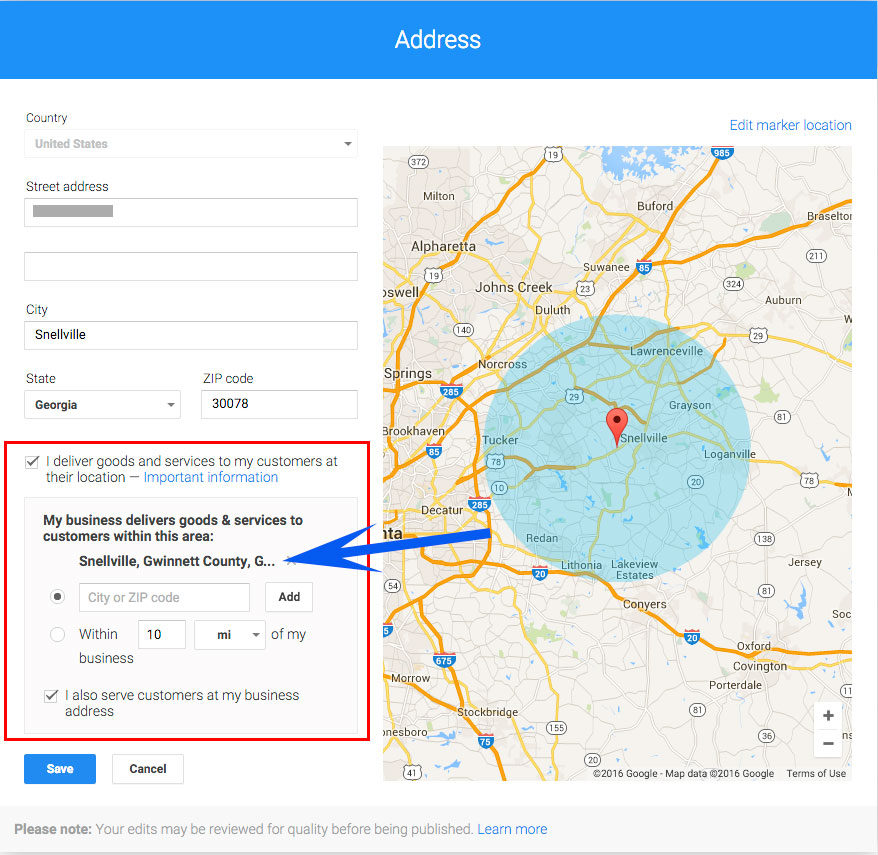This screenshot has height=855, width=878.
Task: Toggle the serve customers at business address checkbox
Action: pos(50,695)
